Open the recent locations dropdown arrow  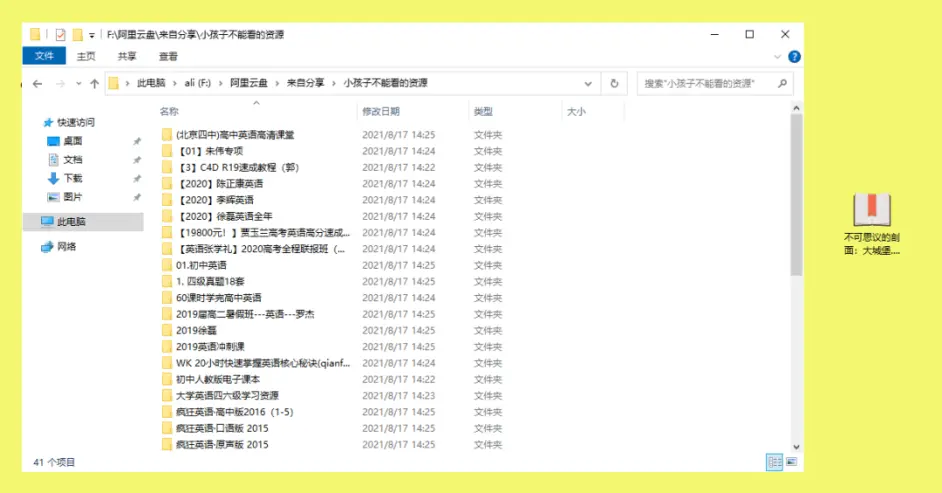pyautogui.click(x=79, y=83)
